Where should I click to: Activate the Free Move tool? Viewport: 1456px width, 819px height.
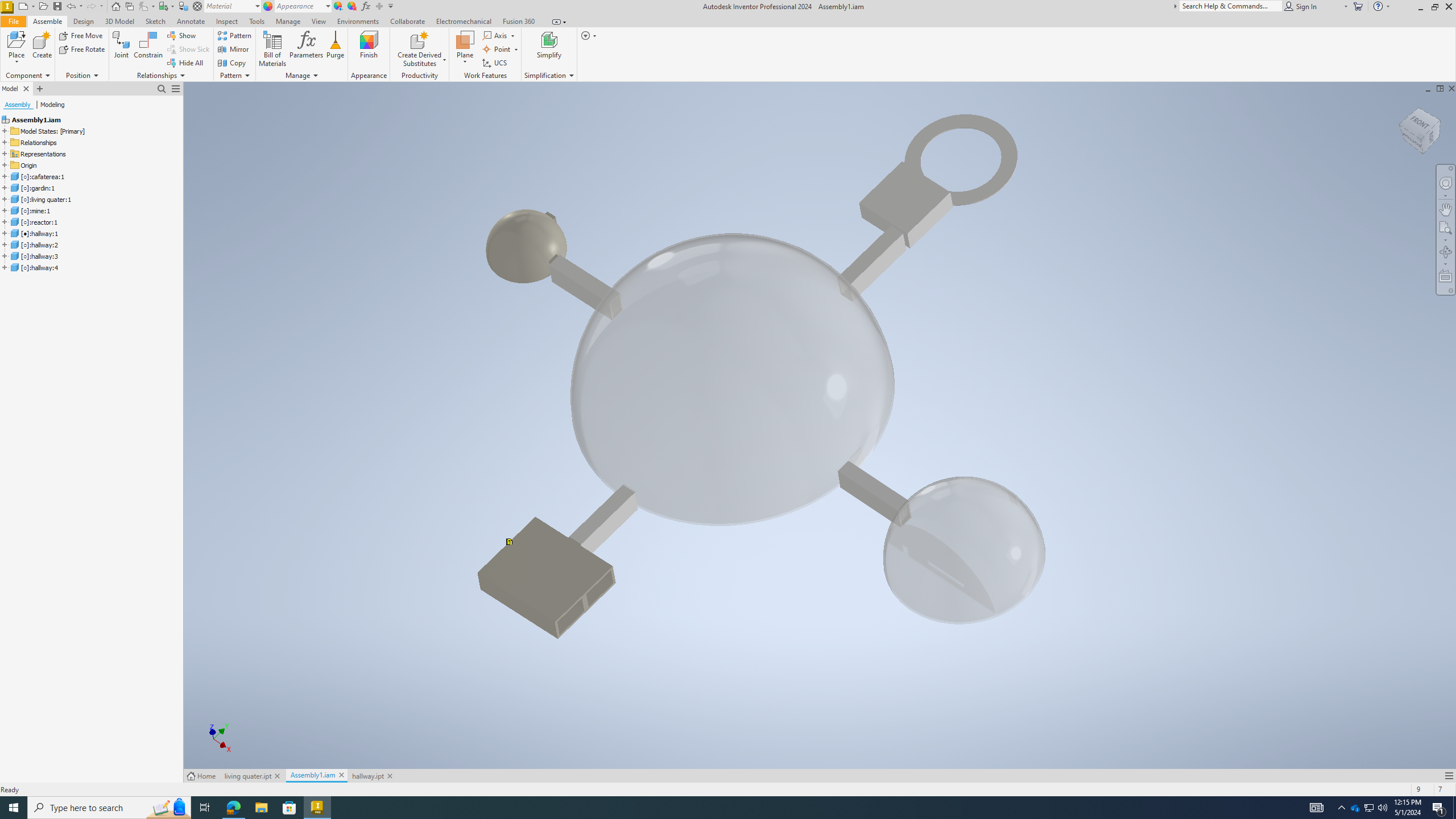(x=81, y=36)
